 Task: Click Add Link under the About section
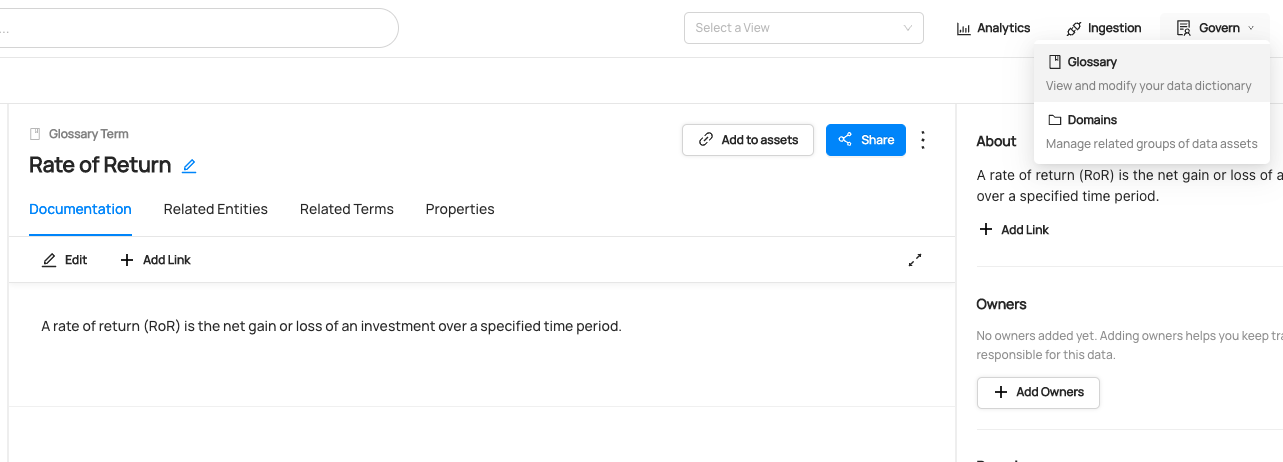pyautogui.click(x=1014, y=230)
